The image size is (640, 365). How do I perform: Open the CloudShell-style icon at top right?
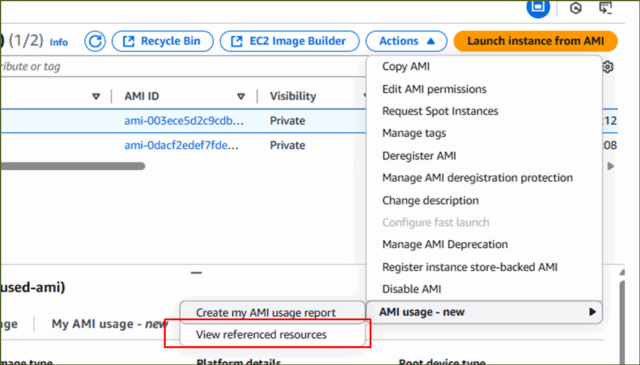(x=605, y=8)
